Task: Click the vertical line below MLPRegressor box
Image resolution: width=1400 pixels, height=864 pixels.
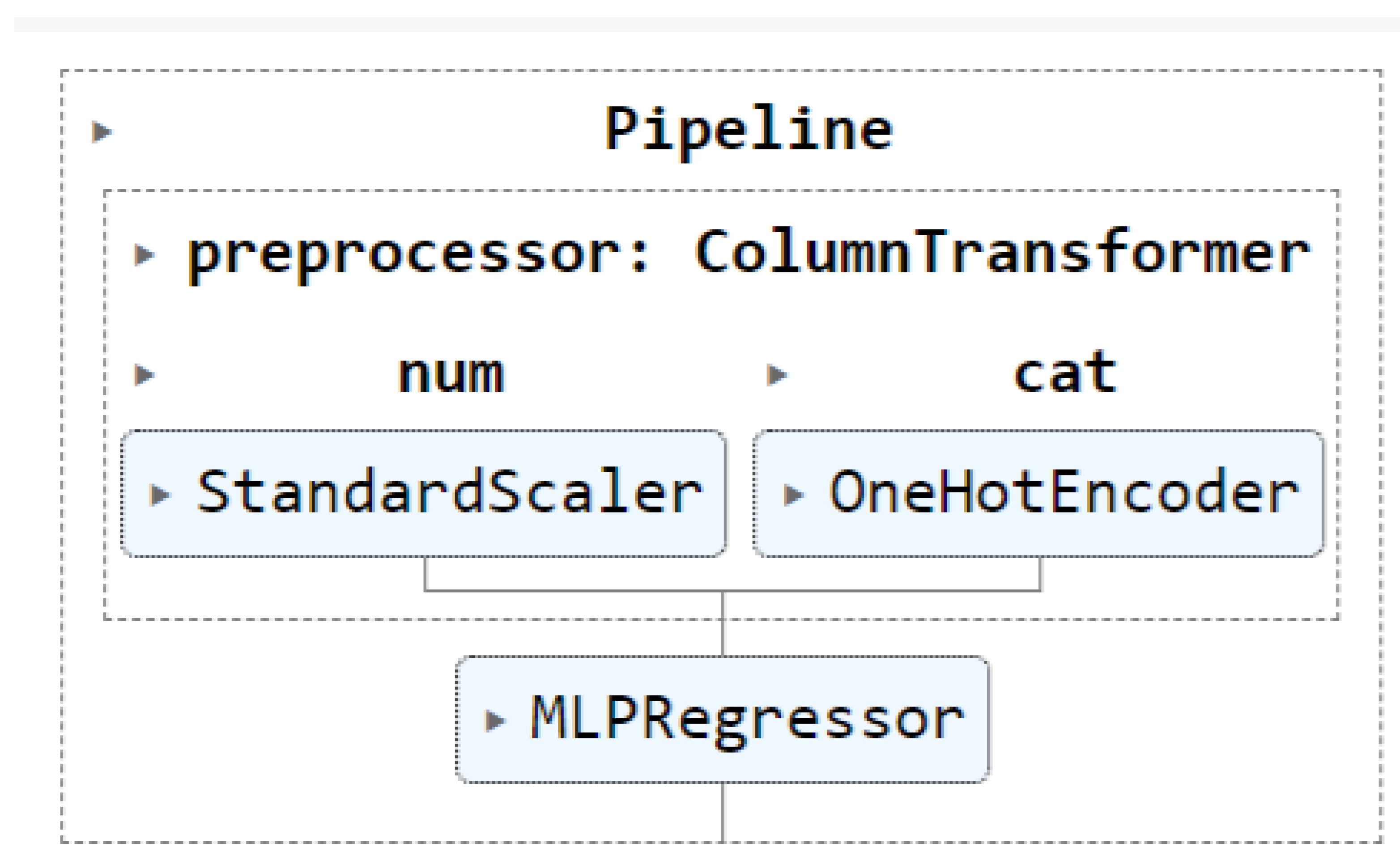Action: tap(723, 811)
